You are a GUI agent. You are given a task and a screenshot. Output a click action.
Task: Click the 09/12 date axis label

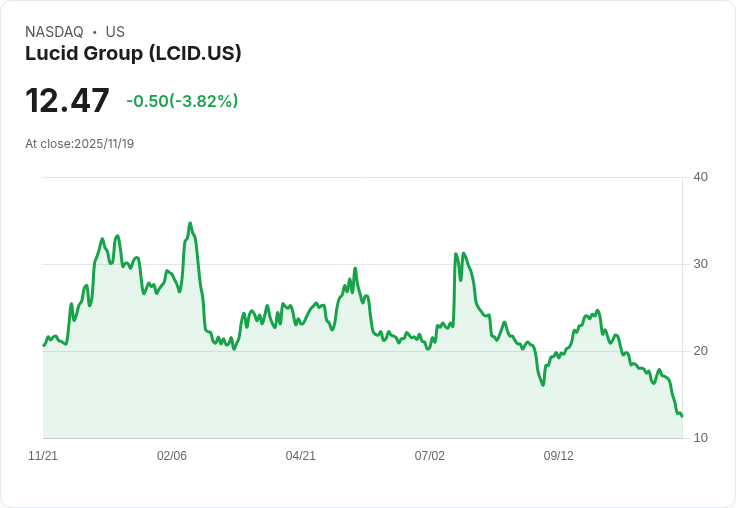point(559,456)
